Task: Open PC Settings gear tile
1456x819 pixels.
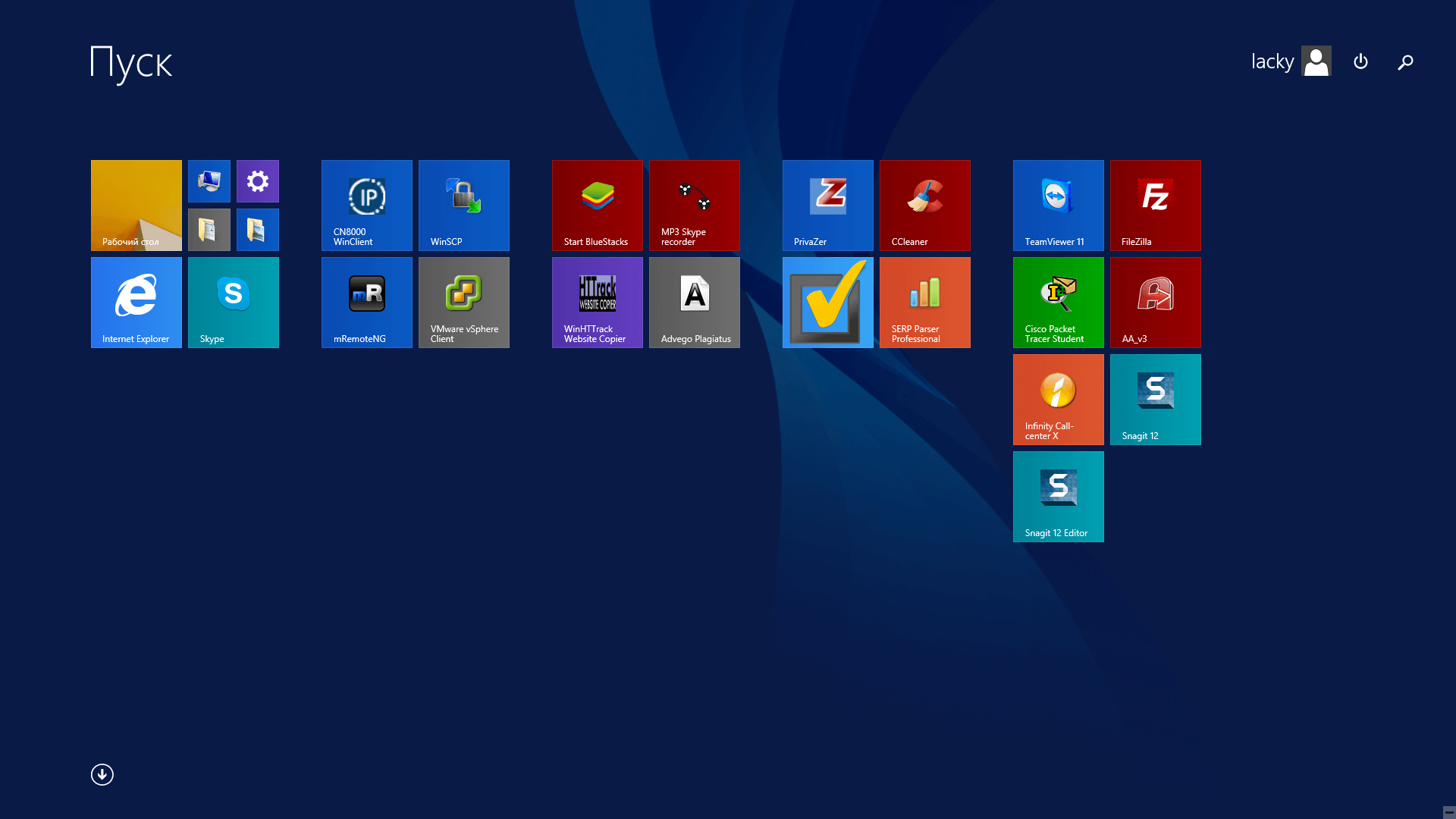Action: pyautogui.click(x=258, y=181)
